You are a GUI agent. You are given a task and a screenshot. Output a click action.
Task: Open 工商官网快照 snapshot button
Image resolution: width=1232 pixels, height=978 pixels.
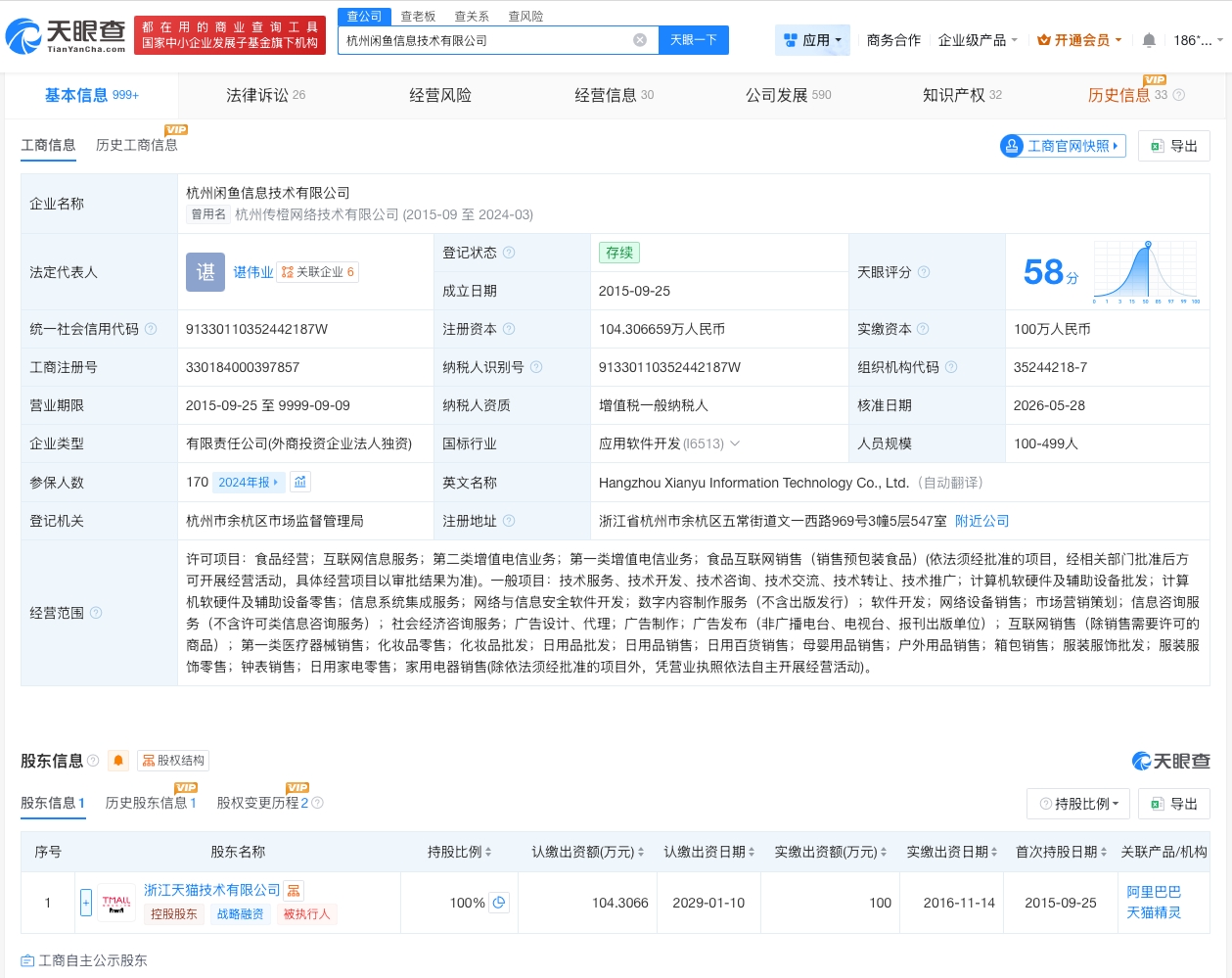click(1063, 146)
